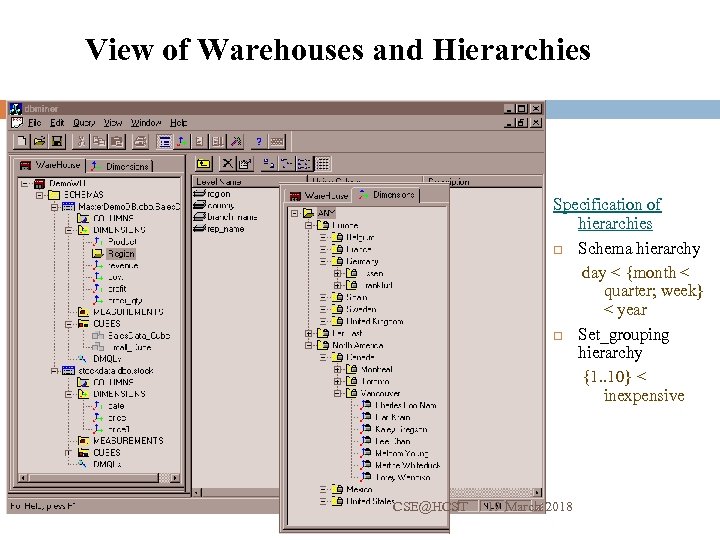This screenshot has height=540, width=720.
Task: Switch to details grid view icon
Action: (x=323, y=163)
